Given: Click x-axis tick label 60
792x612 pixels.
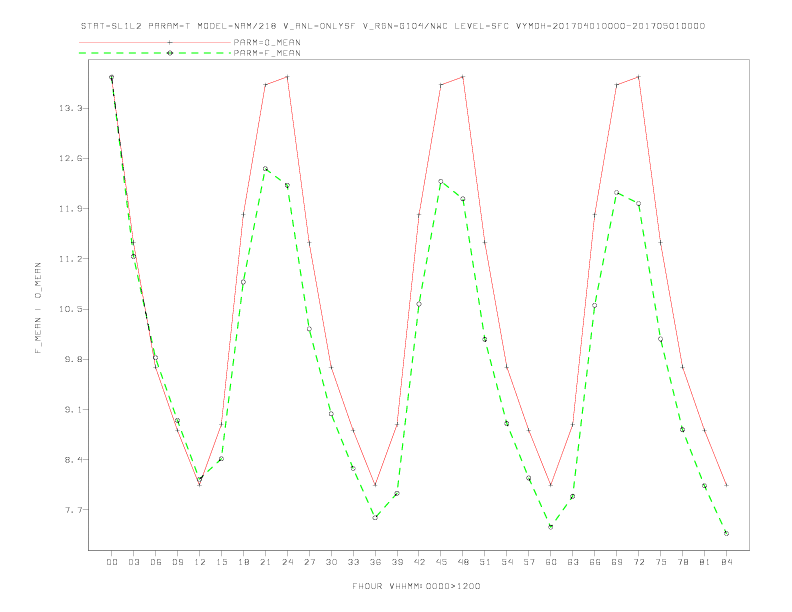Looking at the screenshot, I should pyautogui.click(x=551, y=562).
